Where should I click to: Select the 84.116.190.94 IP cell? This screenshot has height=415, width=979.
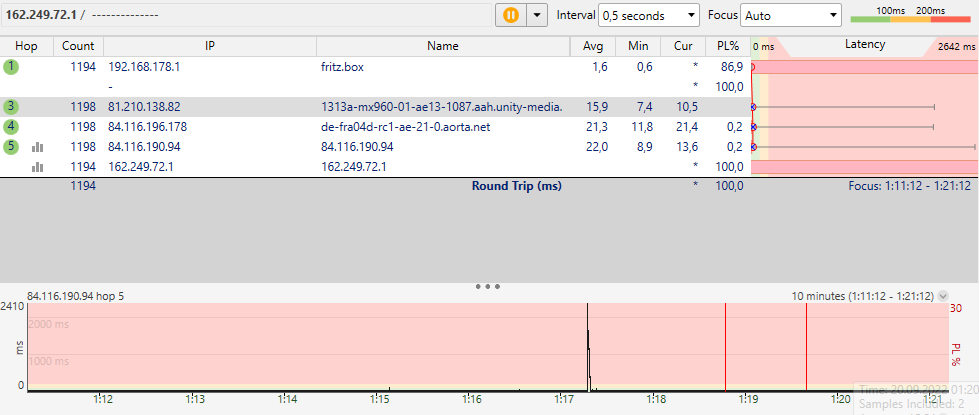click(144, 147)
